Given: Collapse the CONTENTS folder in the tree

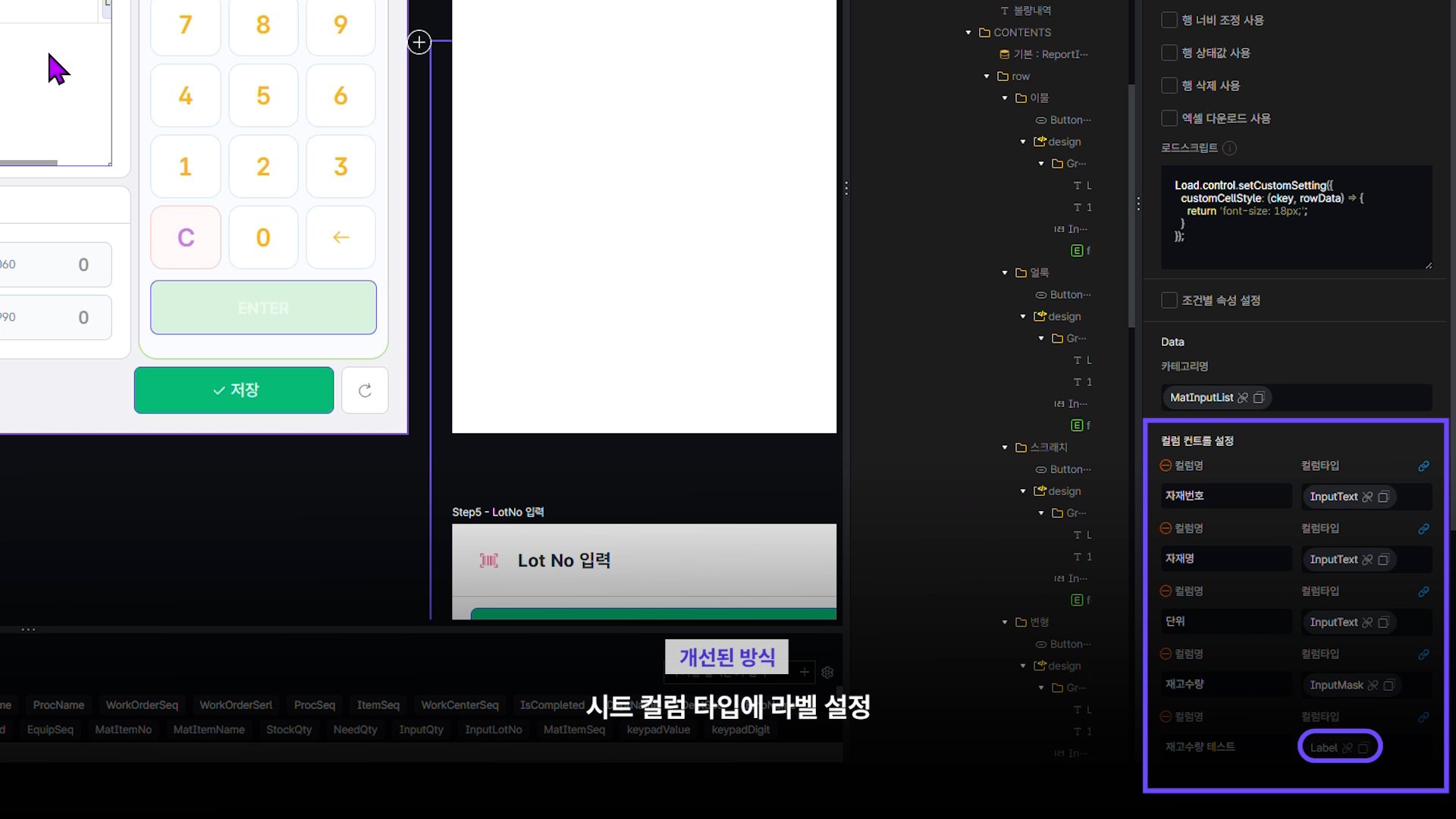Looking at the screenshot, I should 968,33.
